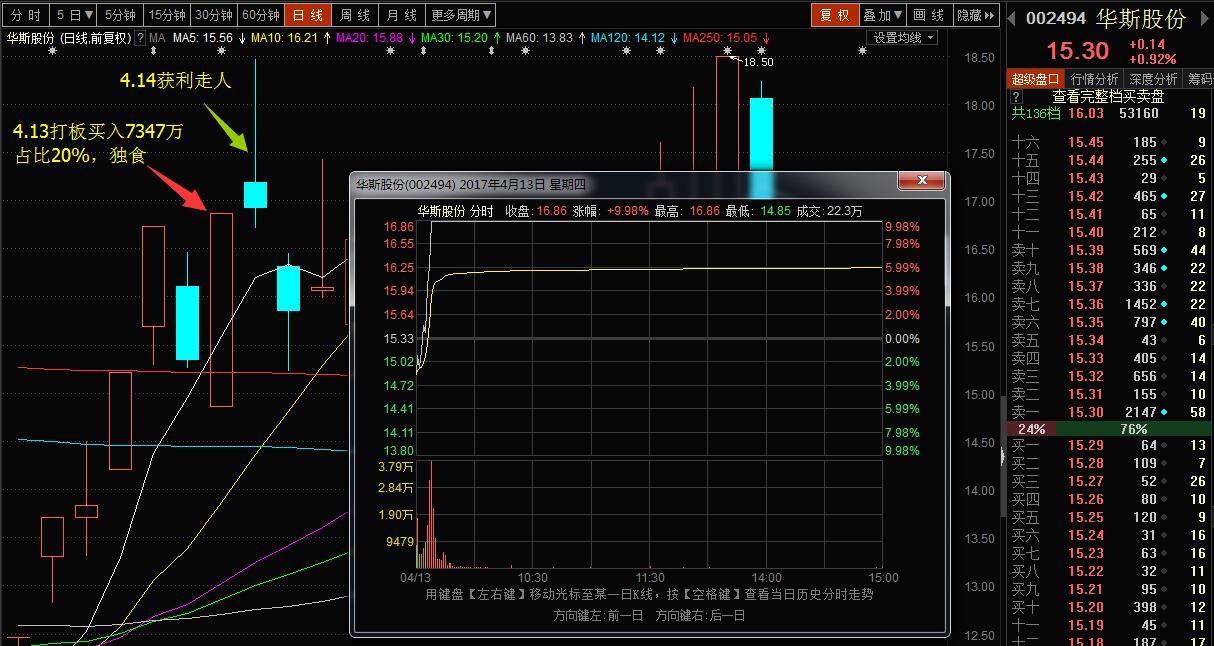Click 查看完整档买卖盘 link
The image size is (1214, 646).
point(1108,97)
